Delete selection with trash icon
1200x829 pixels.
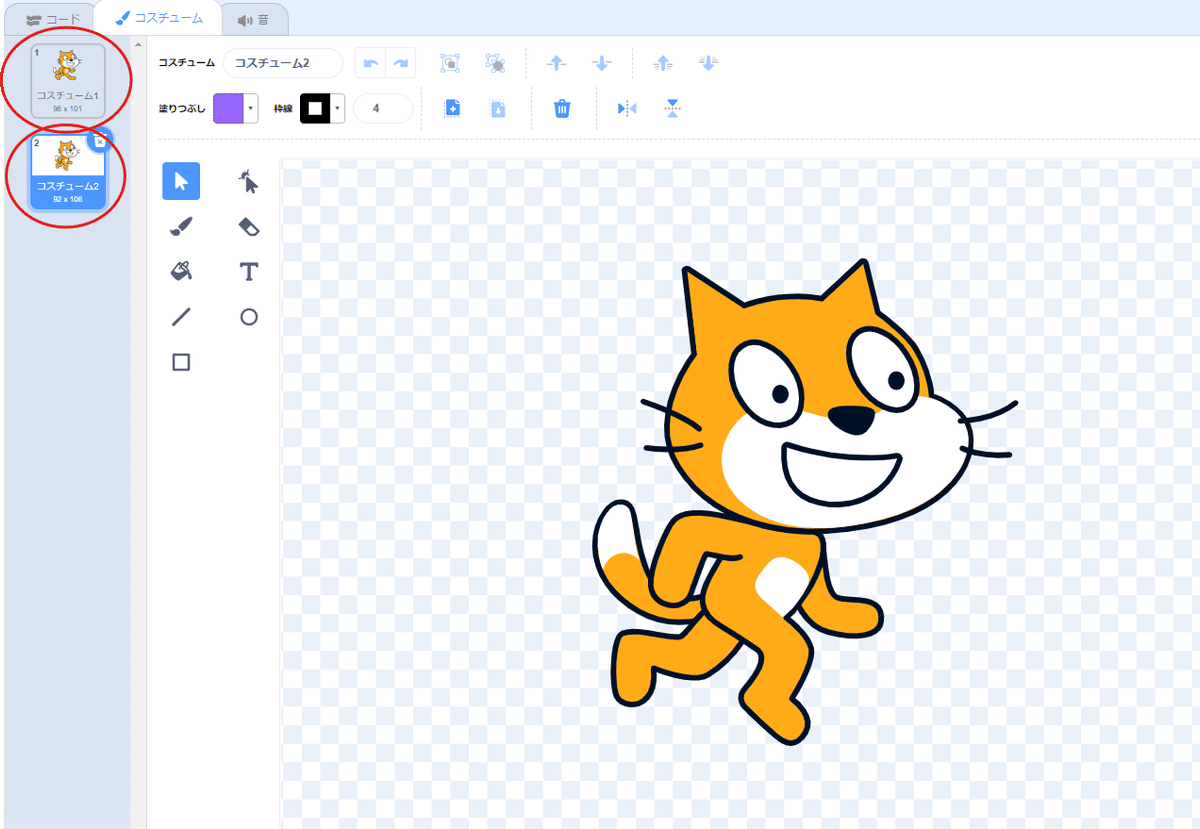[562, 108]
